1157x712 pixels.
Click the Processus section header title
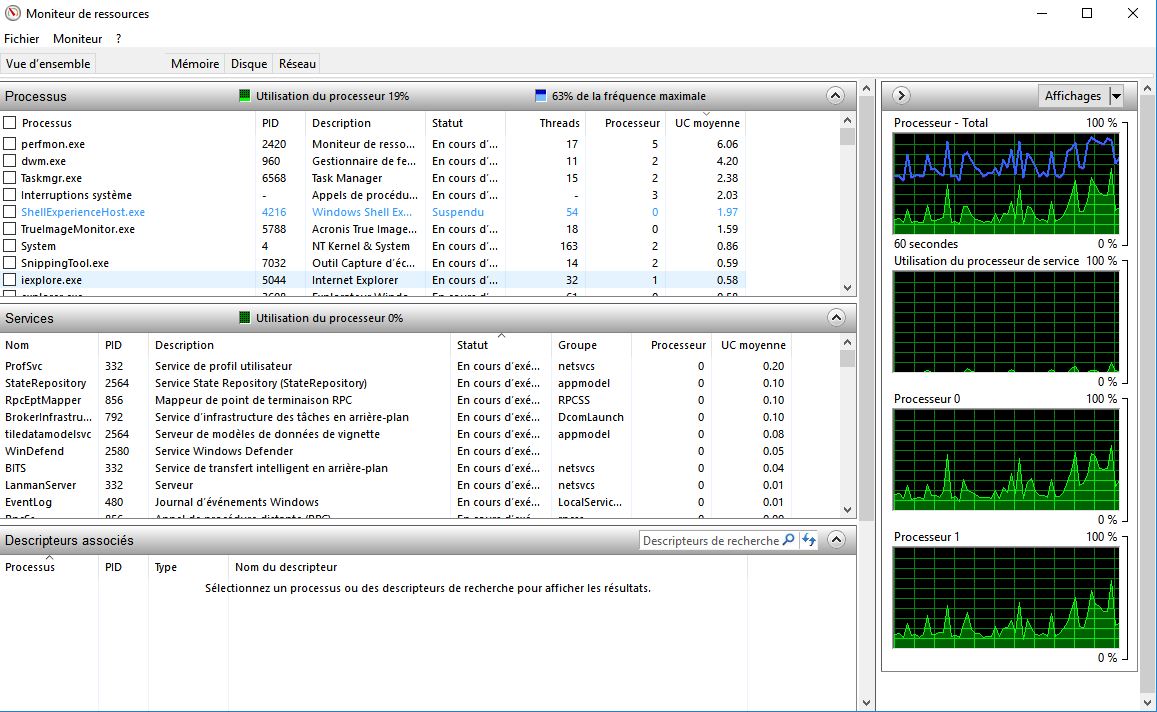pos(35,96)
